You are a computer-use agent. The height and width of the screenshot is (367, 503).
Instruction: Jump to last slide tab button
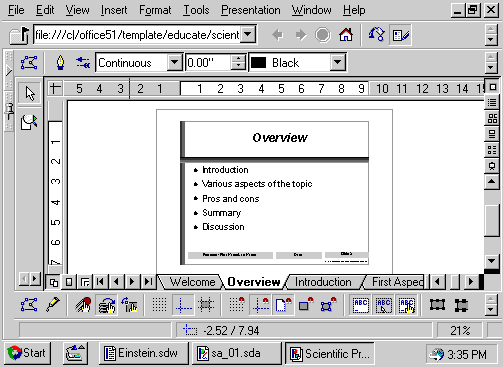pyautogui.click(x=148, y=282)
